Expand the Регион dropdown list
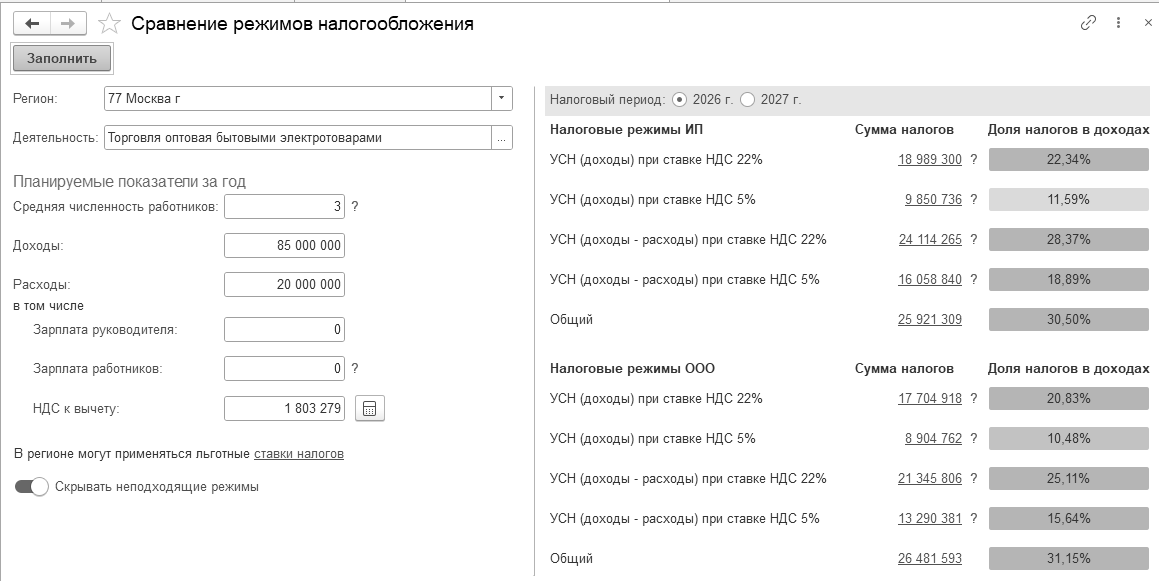Screen dimensions: 1159x581 pyautogui.click(x=501, y=98)
